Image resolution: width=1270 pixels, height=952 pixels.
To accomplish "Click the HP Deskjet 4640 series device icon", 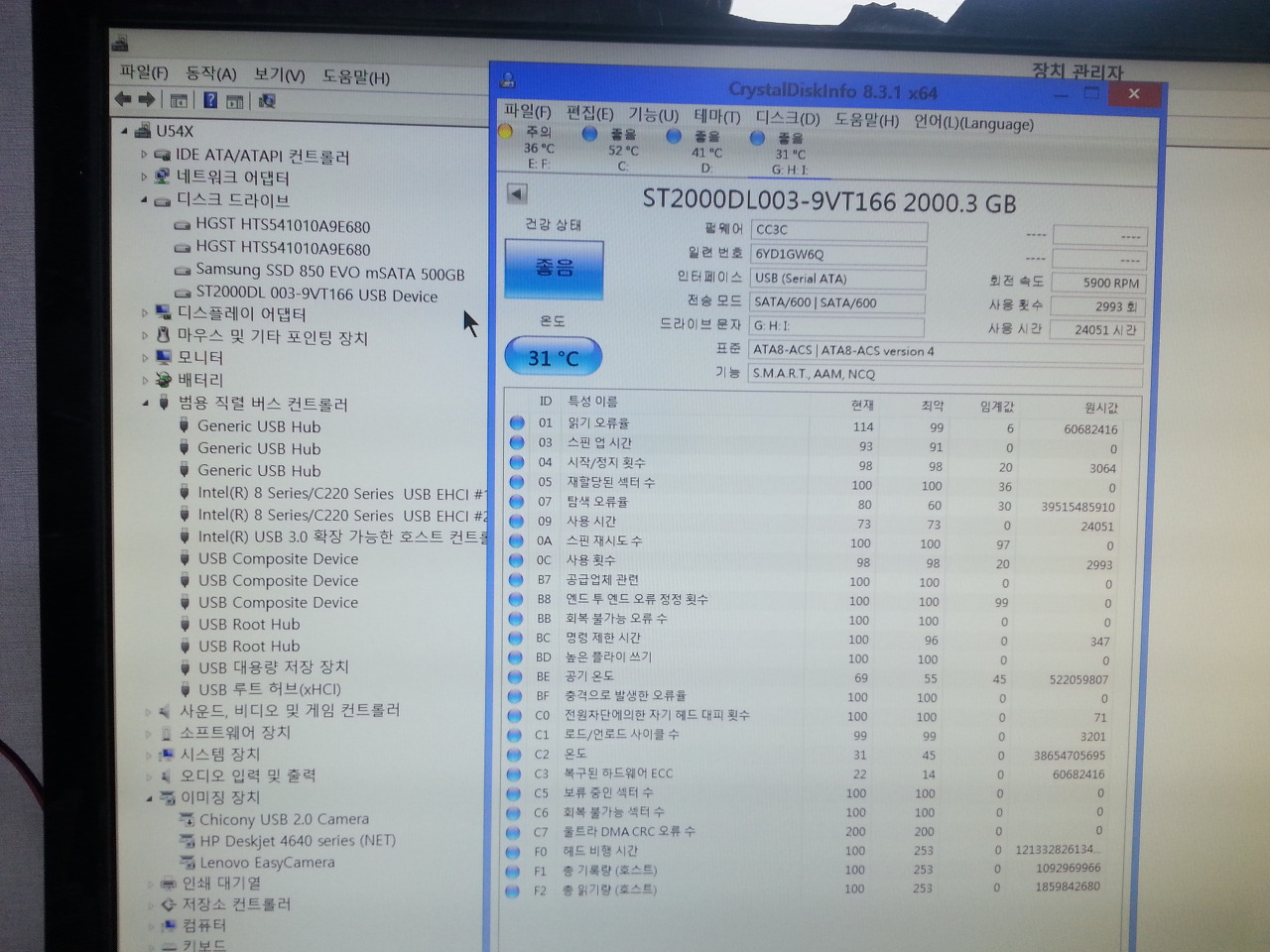I will [x=187, y=841].
